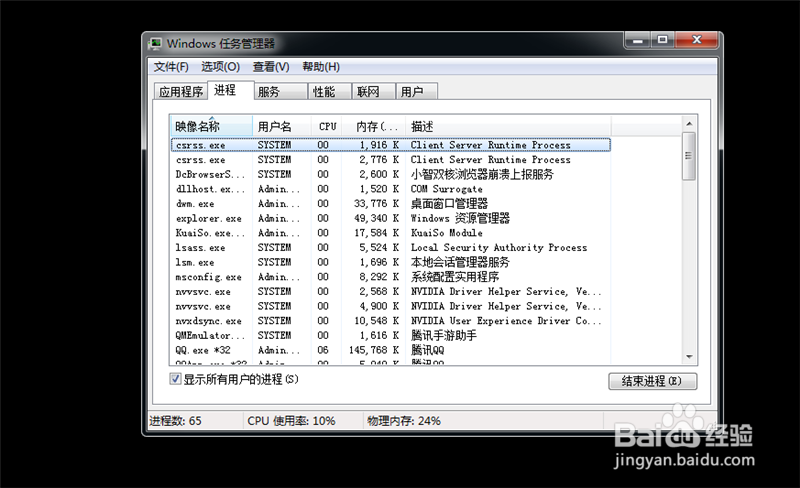Sort by 描述 column header
800x488 pixels.
point(508,126)
